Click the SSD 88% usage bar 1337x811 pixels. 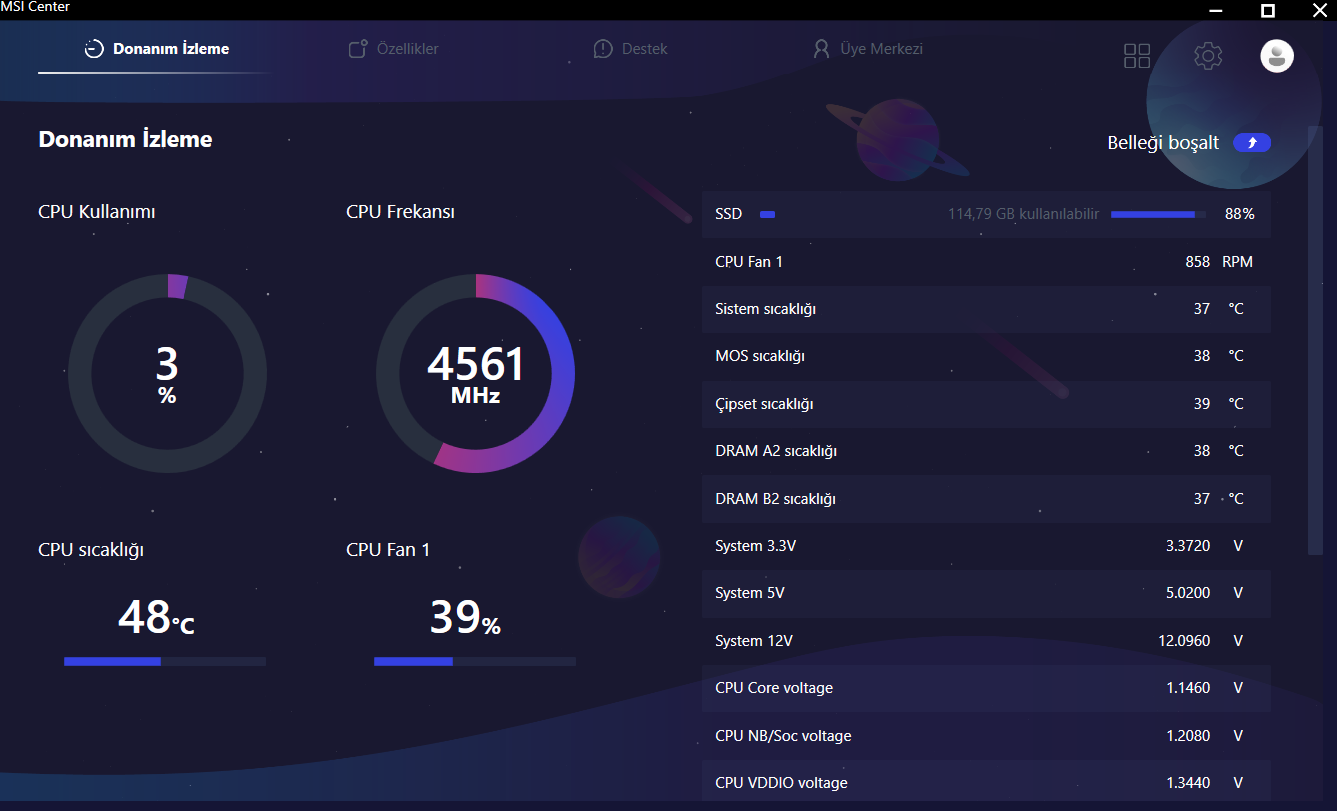(x=1158, y=214)
